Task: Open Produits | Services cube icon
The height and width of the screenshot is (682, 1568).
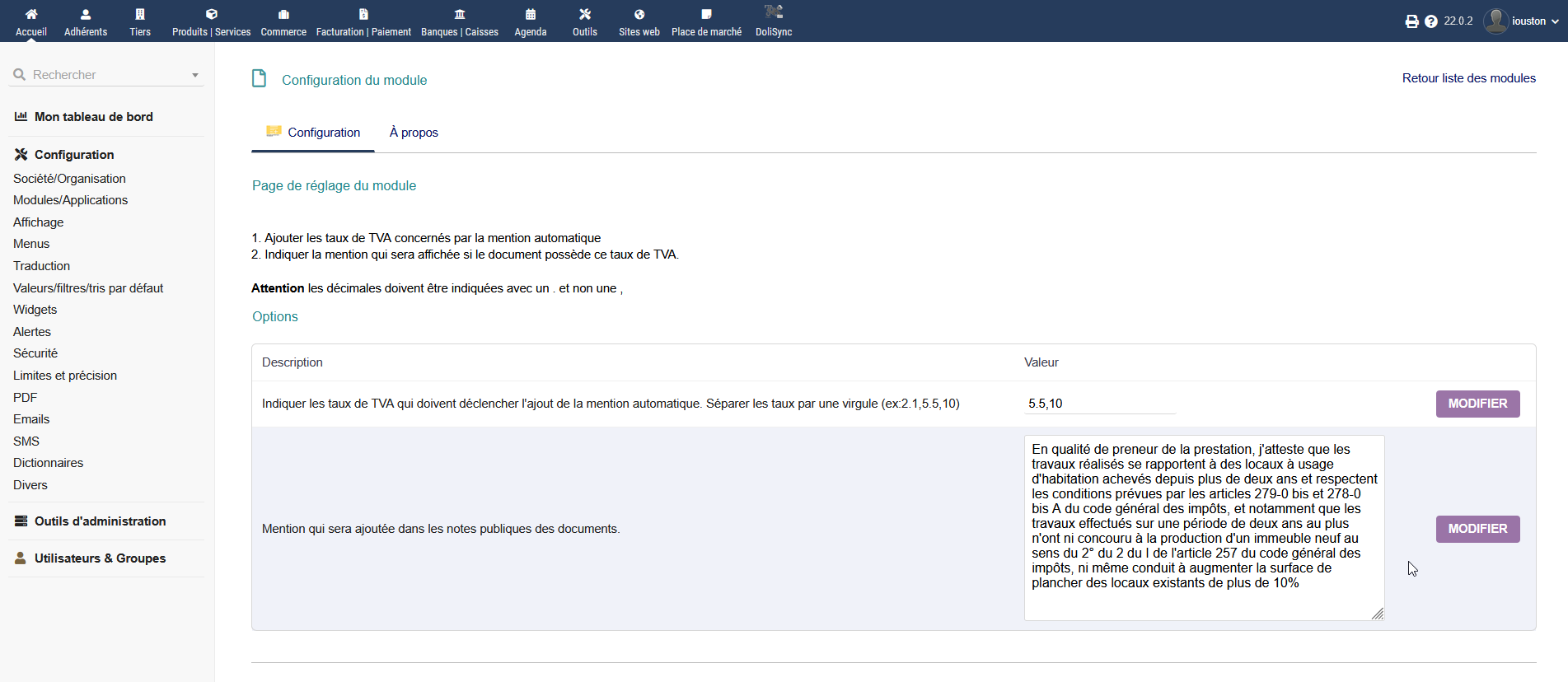Action: (x=211, y=14)
